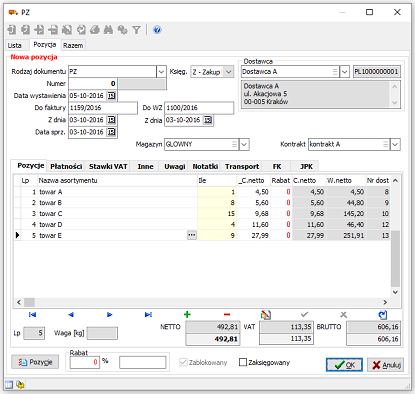
Task: Select the row towar C
Action: tap(202, 213)
